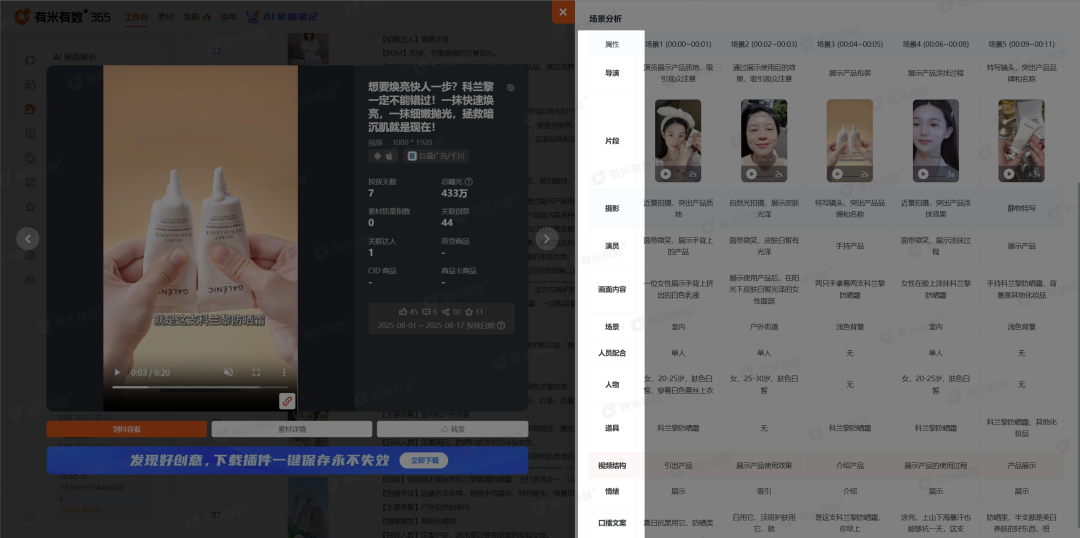Image resolution: width=1080 pixels, height=538 pixels.
Task: Click the help icon beside 总曝光
Action: pos(469,182)
